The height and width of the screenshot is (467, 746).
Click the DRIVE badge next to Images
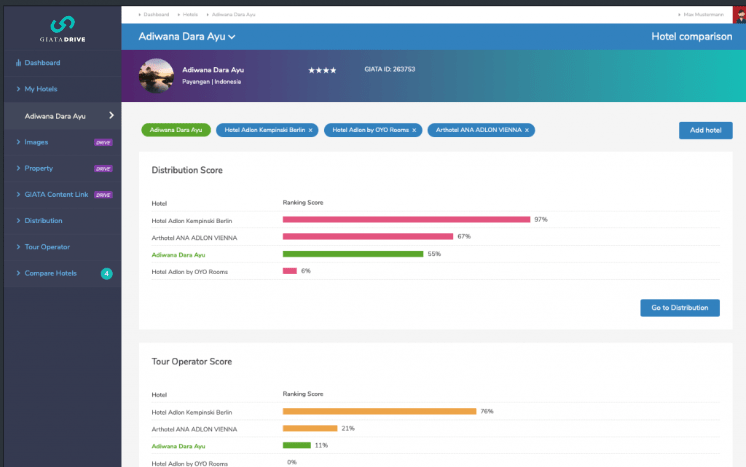click(102, 142)
